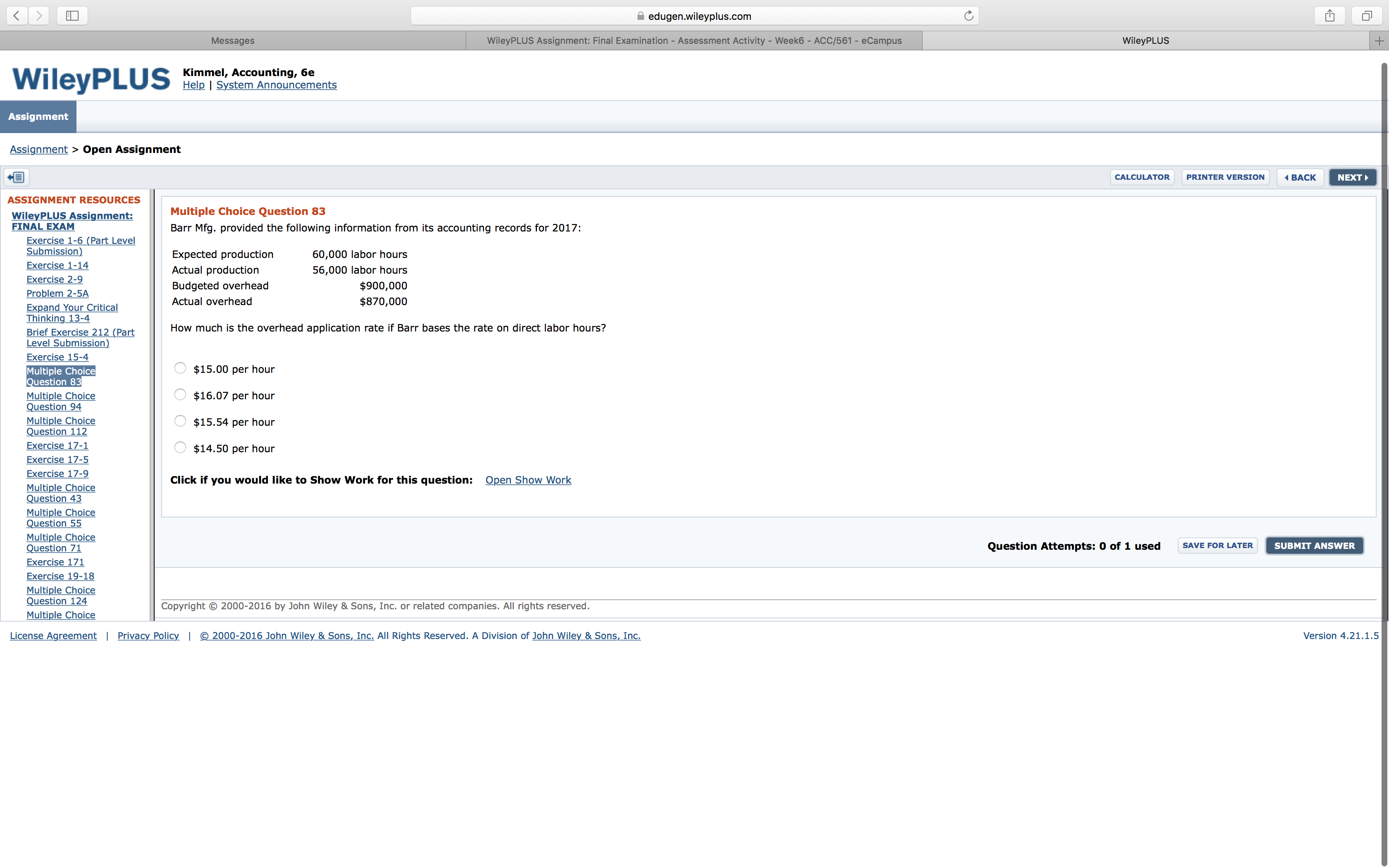Click the address bar showing edugen.wileyplus.com
1389x868 pixels.
[694, 16]
